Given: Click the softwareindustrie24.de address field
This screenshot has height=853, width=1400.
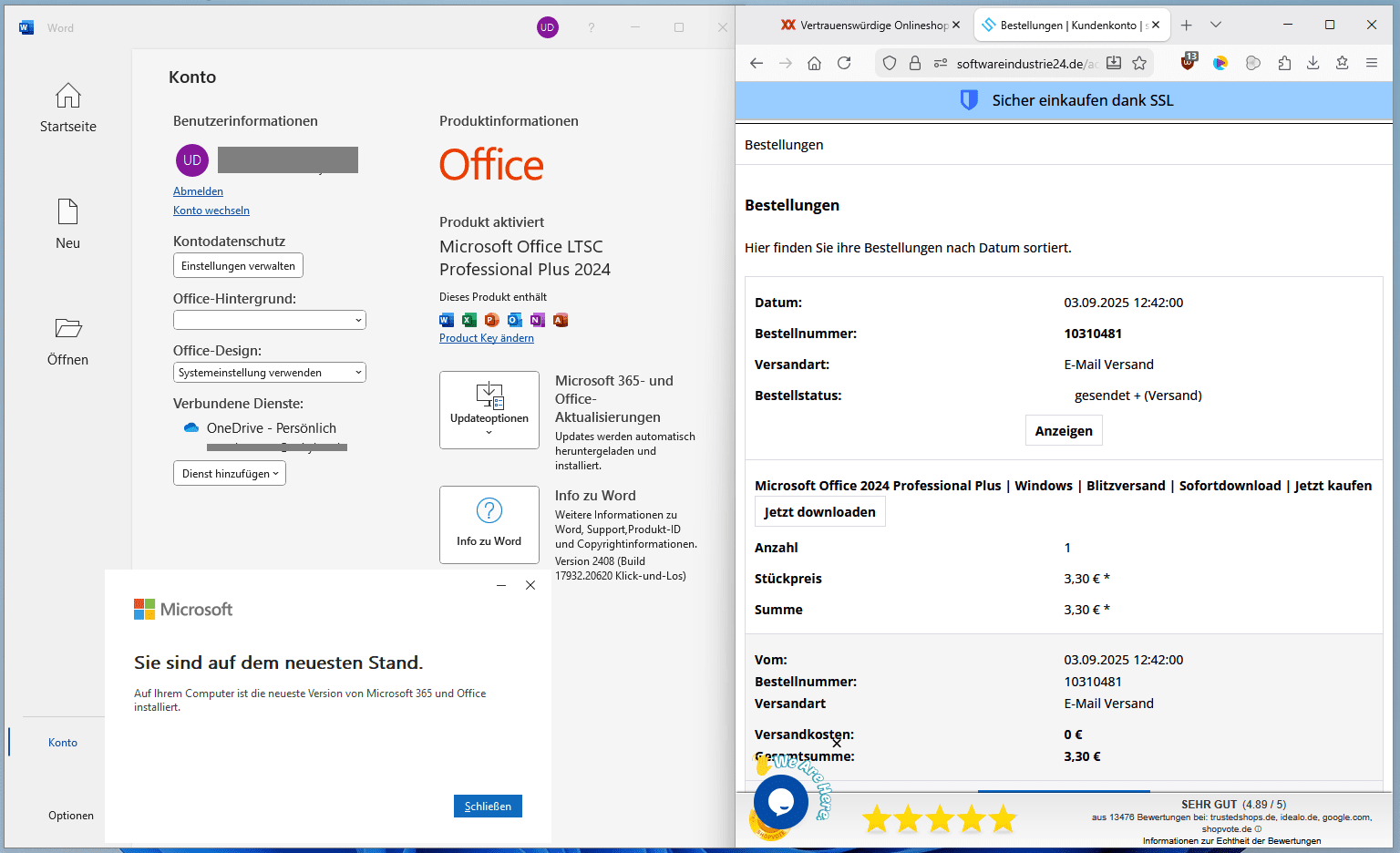Looking at the screenshot, I should (x=1026, y=64).
